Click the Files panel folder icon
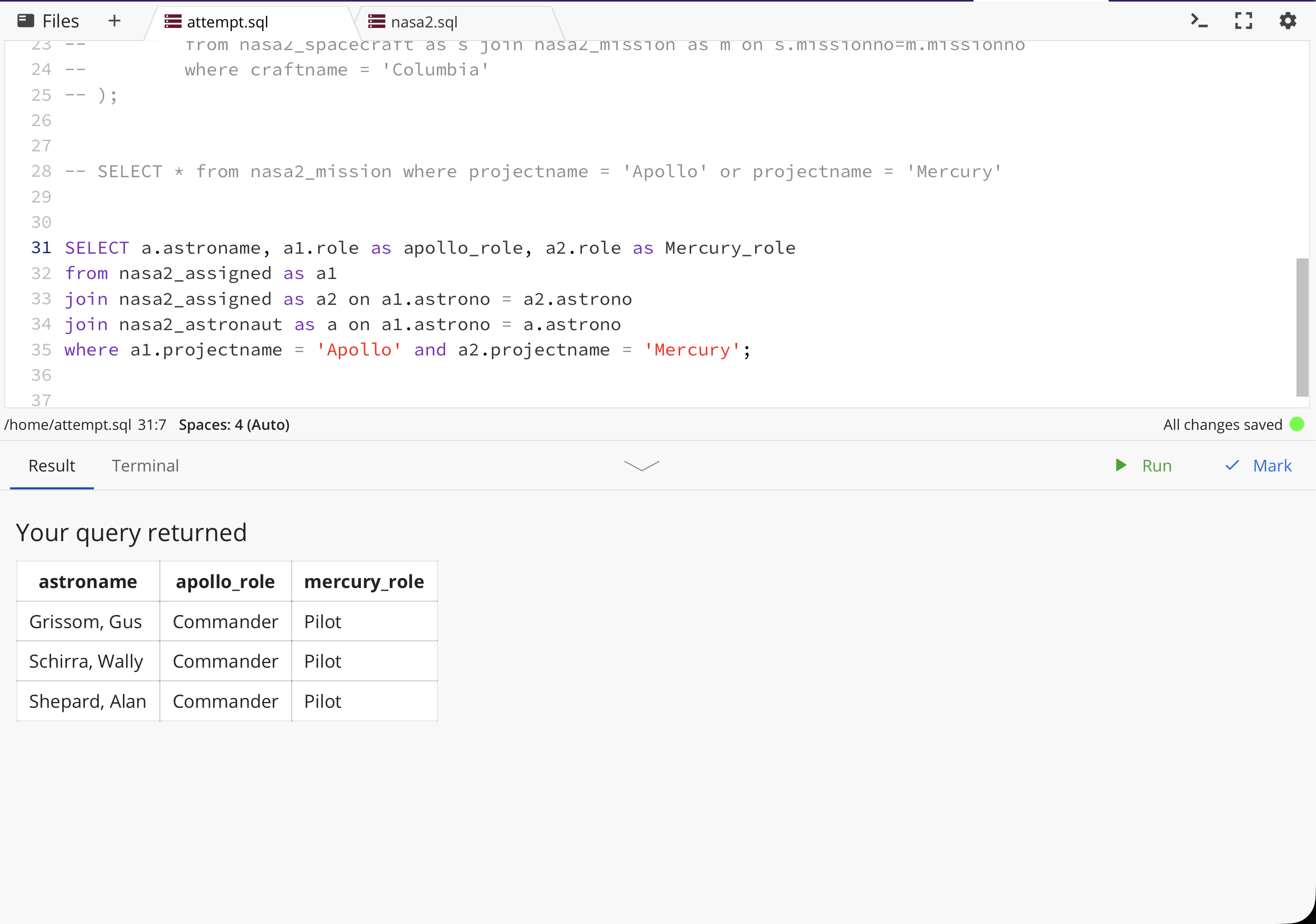Viewport: 1316px width, 924px height. tap(26, 21)
